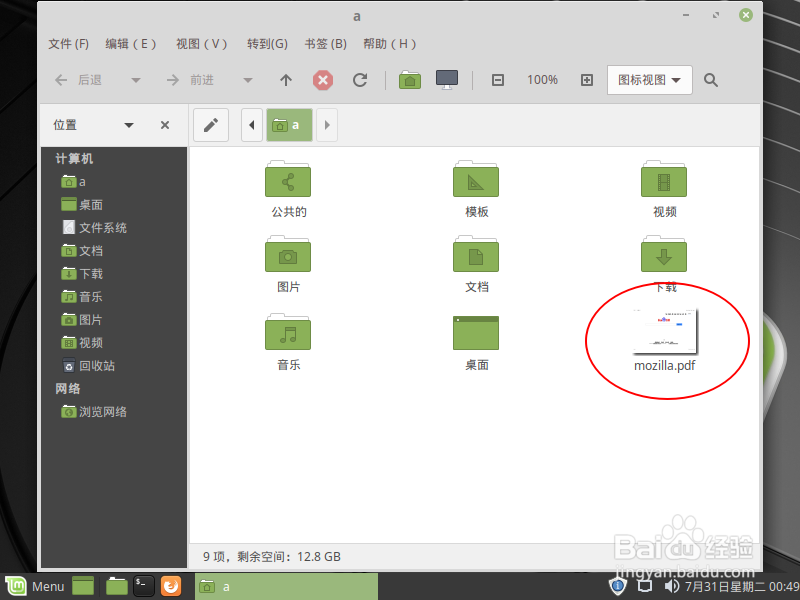The image size is (800, 600).
Task: Open the 图标视图 view mode dropdown
Action: click(x=649, y=79)
